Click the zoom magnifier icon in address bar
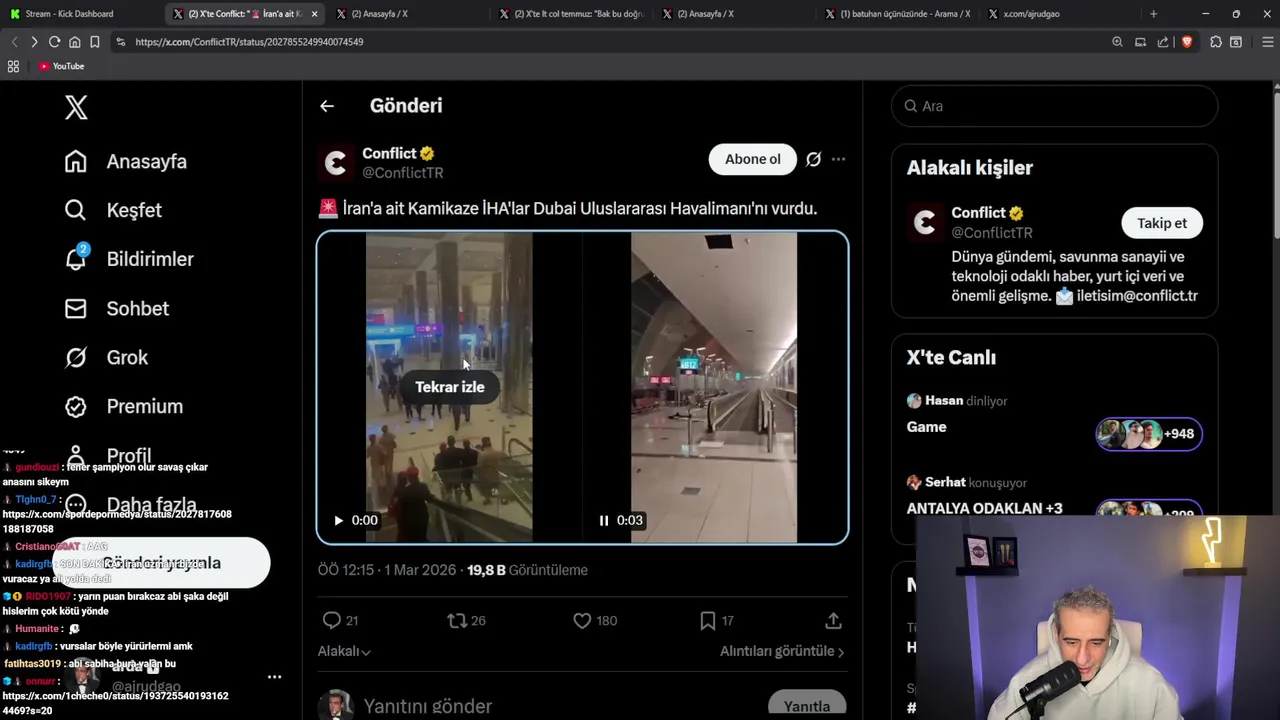Viewport: 1280px width, 720px height. [1117, 42]
